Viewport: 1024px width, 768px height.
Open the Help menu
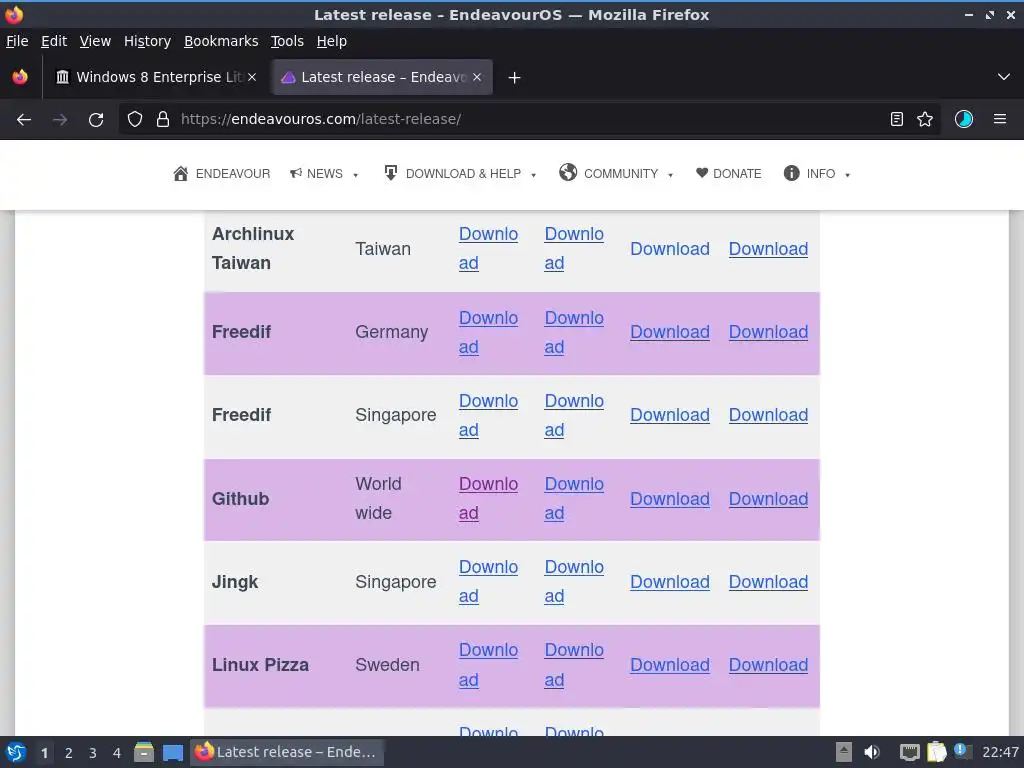coord(332,41)
